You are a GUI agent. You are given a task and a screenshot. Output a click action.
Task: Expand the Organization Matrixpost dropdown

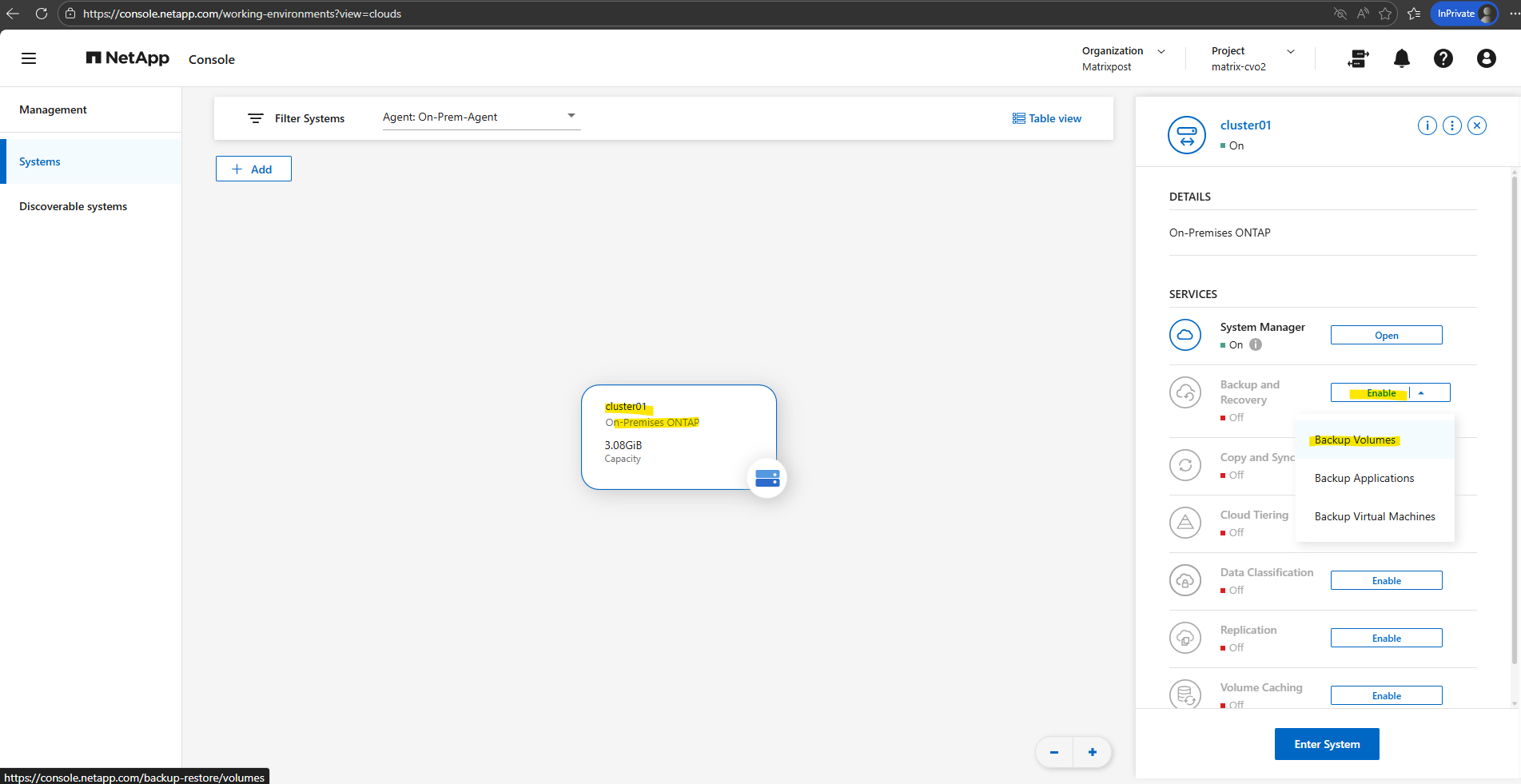[x=1161, y=51]
